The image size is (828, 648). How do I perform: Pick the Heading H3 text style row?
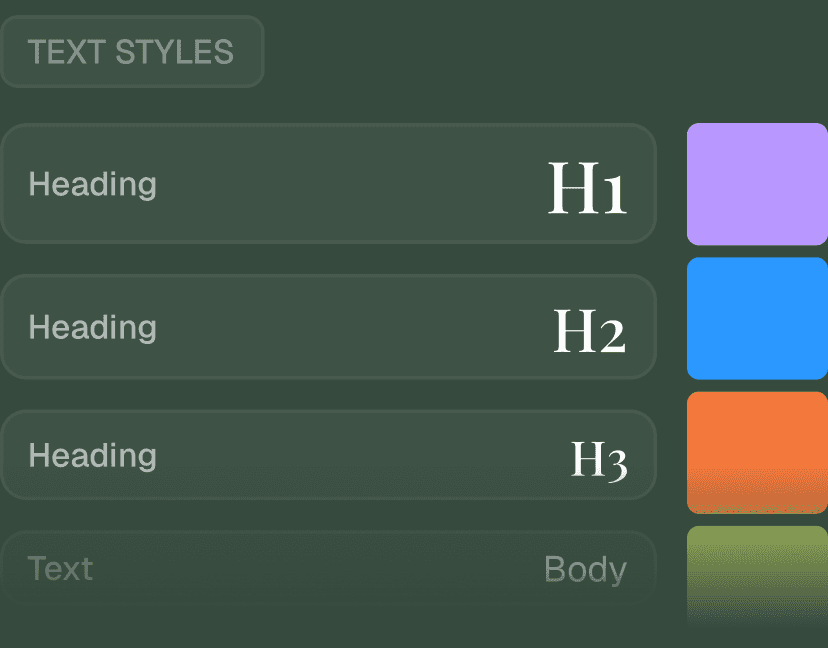pyautogui.click(x=328, y=455)
